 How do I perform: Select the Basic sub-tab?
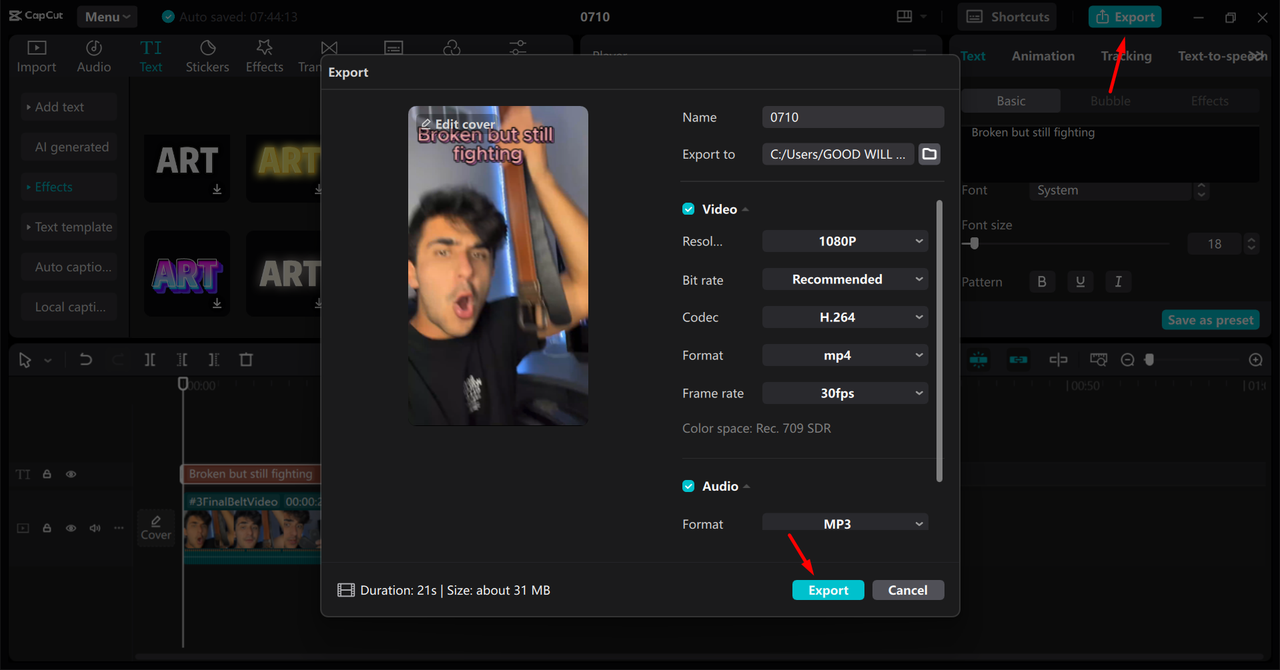pyautogui.click(x=1011, y=101)
